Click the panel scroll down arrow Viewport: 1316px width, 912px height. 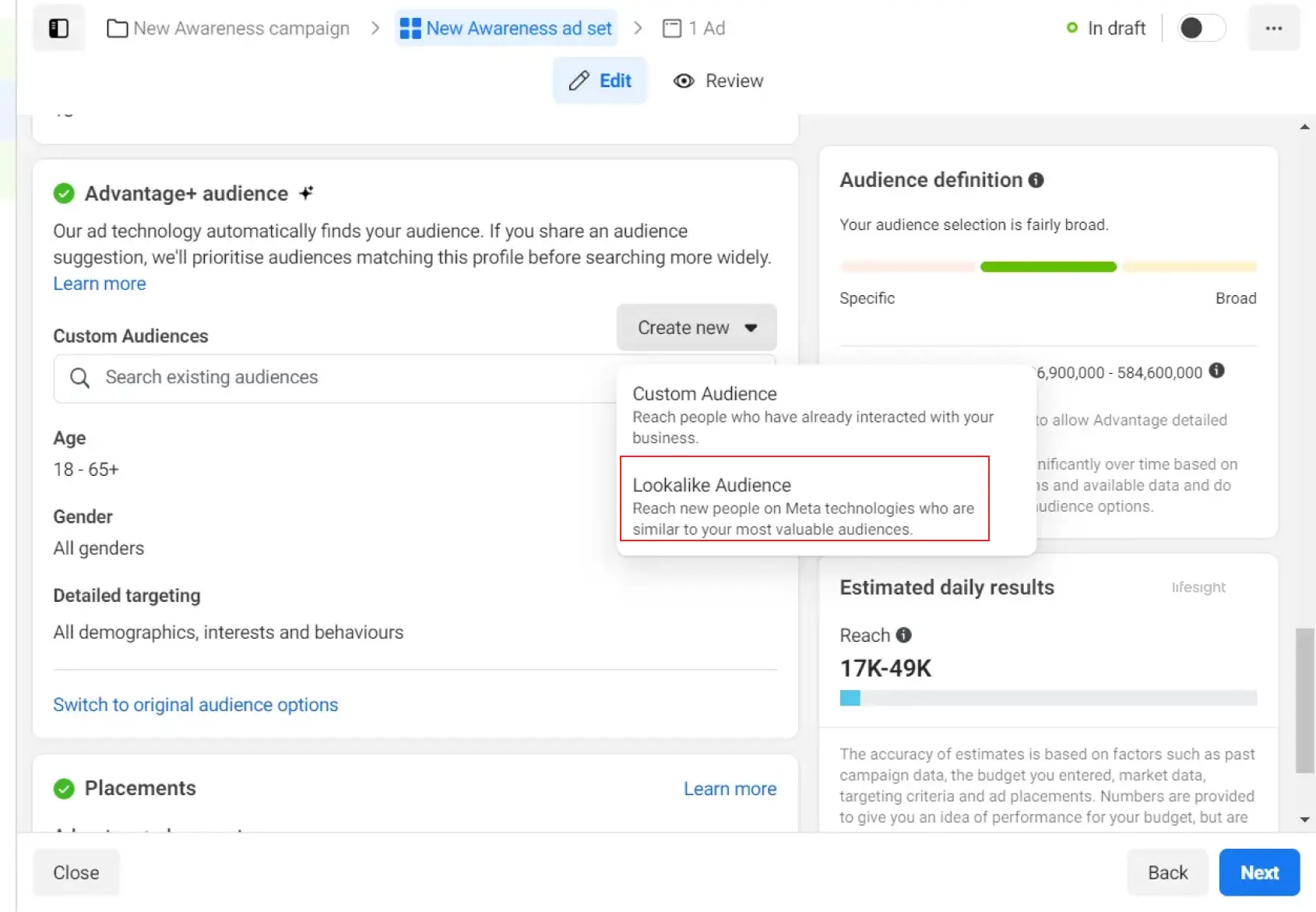point(1304,819)
